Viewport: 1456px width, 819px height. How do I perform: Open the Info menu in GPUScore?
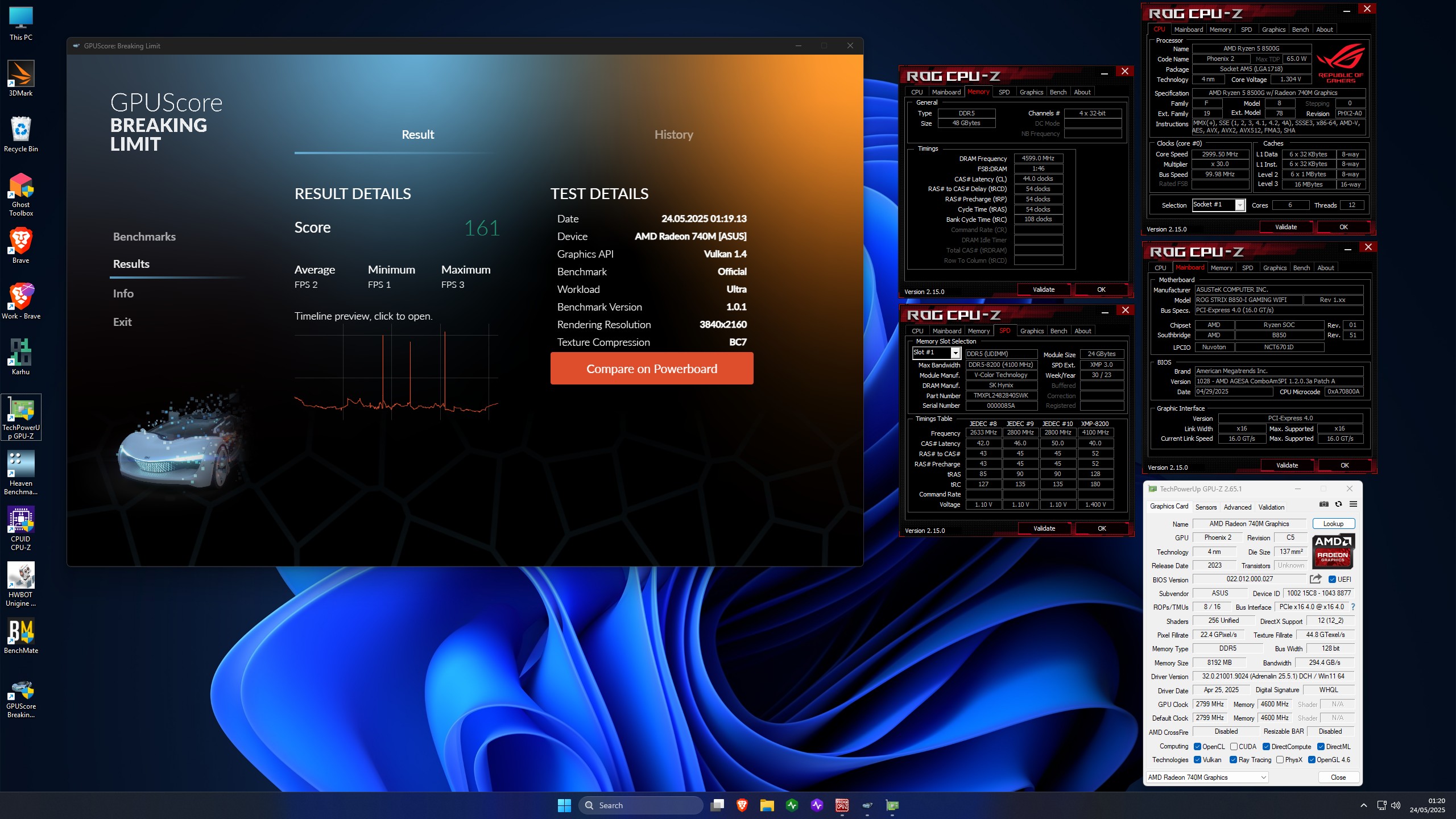click(x=123, y=293)
